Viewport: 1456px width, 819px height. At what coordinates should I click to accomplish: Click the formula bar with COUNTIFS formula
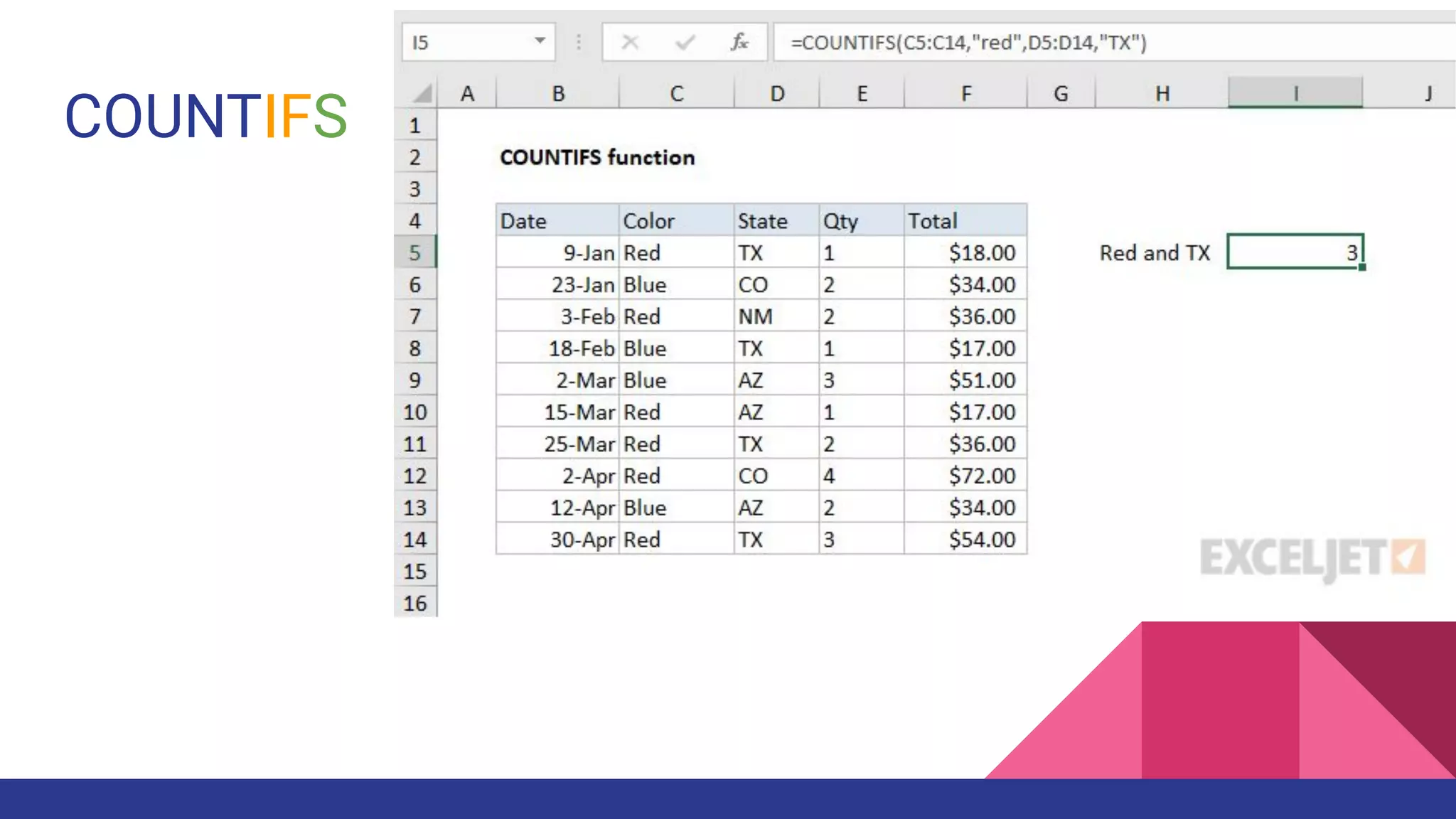[1114, 42]
